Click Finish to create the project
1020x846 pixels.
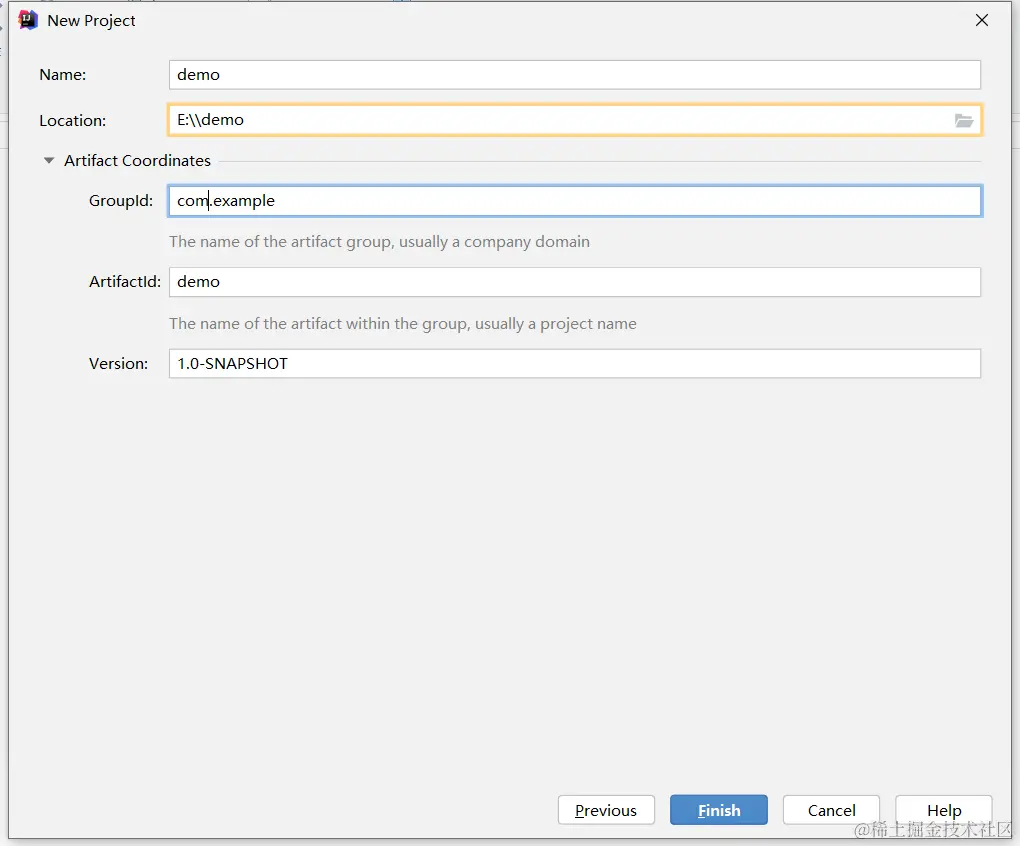coord(719,810)
